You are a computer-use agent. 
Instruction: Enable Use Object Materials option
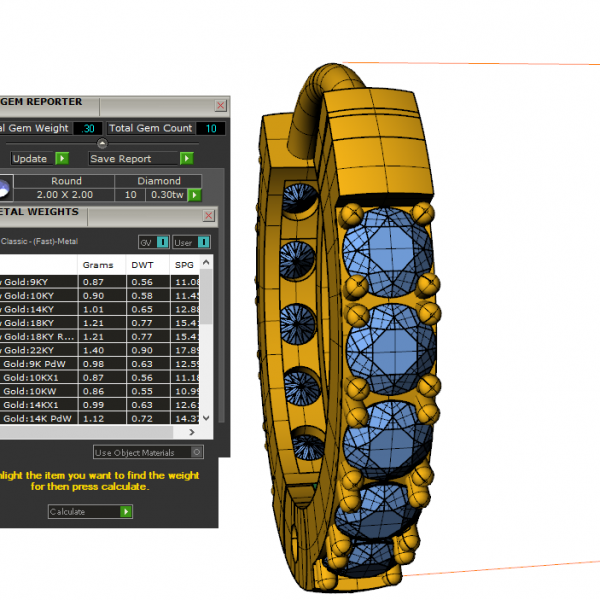tap(196, 452)
